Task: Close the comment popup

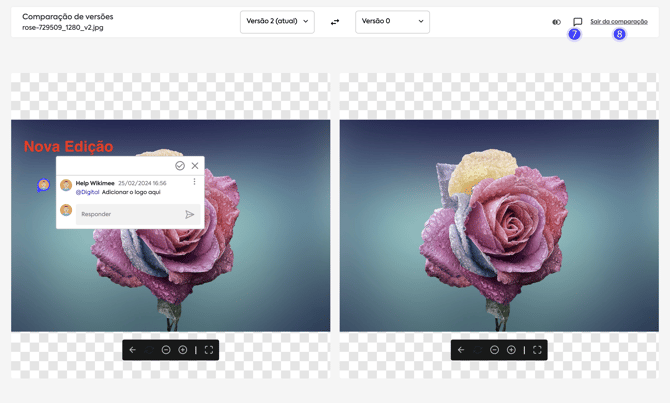Action: click(195, 166)
